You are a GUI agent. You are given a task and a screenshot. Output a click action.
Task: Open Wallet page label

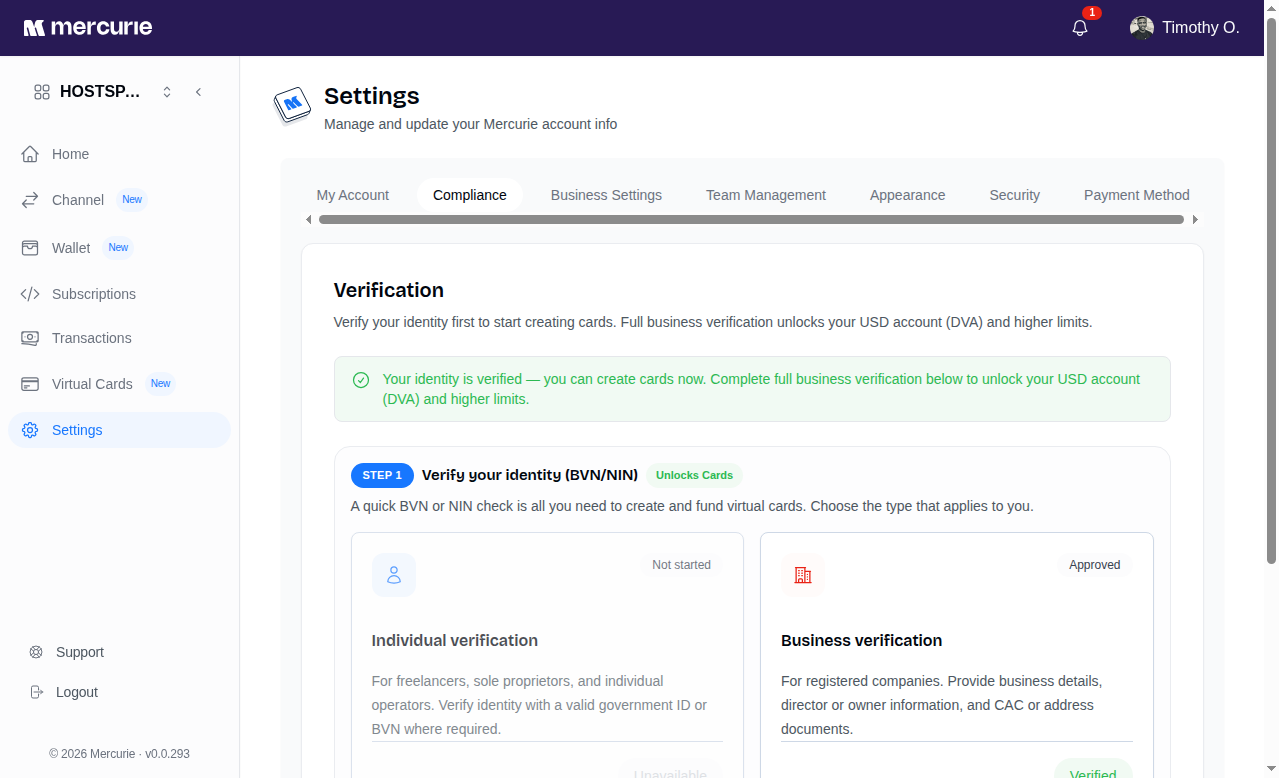point(71,248)
